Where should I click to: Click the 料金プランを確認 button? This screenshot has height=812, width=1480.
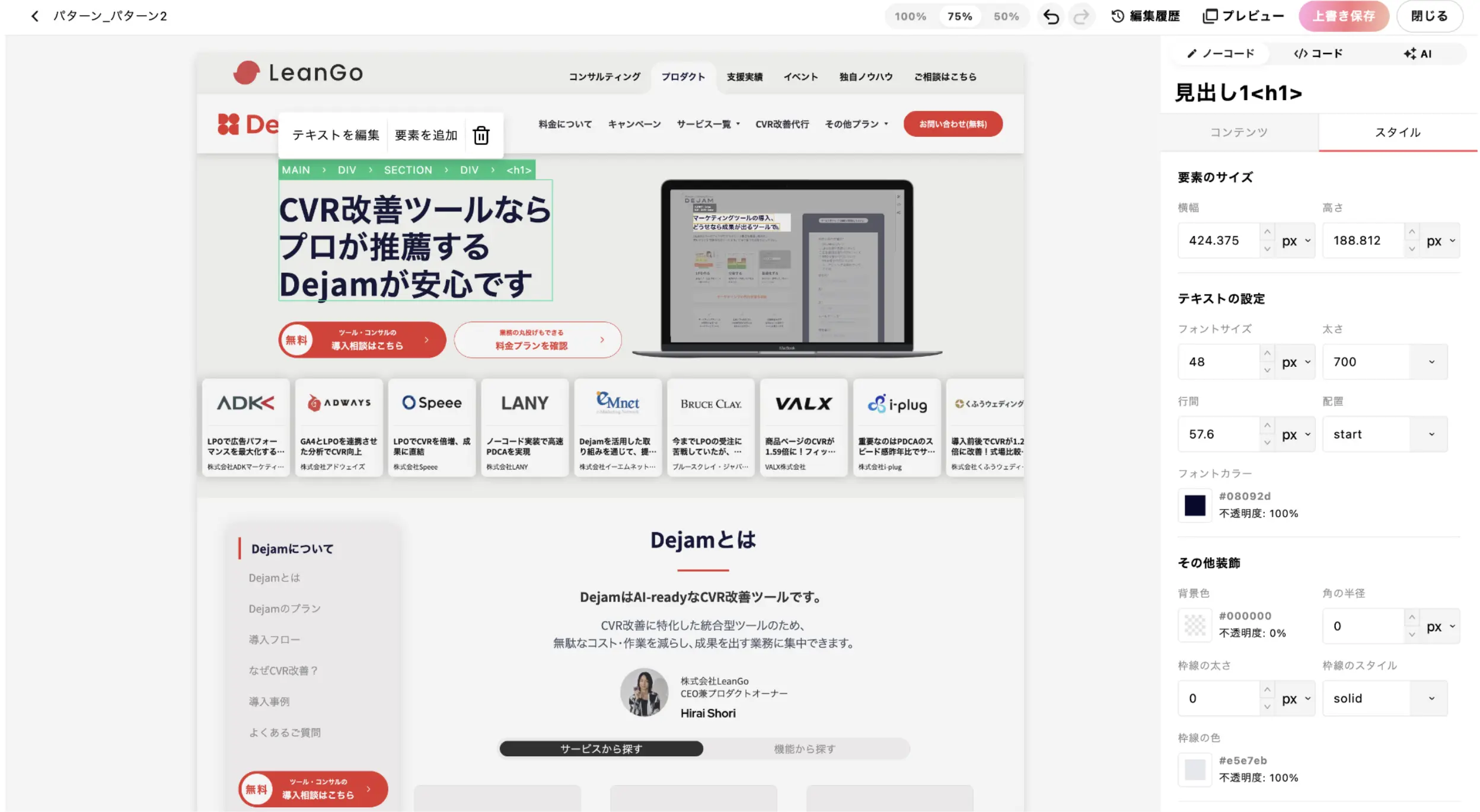tap(538, 340)
